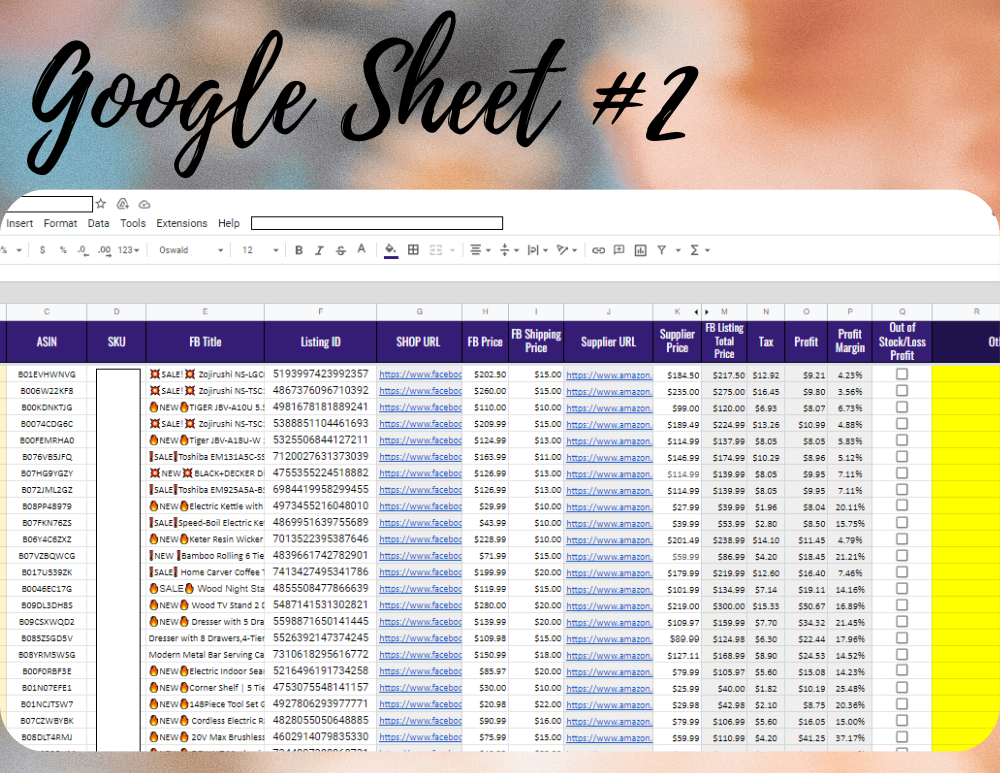Open merge cells options dropdown arrow
Viewport: 1000px width, 773px height.
click(x=452, y=250)
